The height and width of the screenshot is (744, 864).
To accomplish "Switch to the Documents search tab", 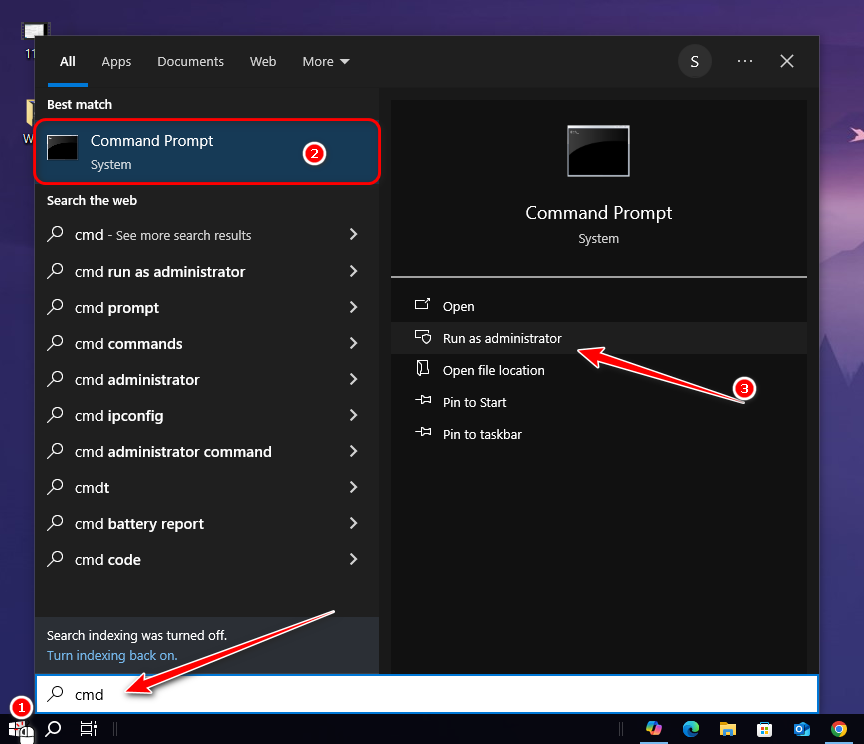I will pos(189,61).
